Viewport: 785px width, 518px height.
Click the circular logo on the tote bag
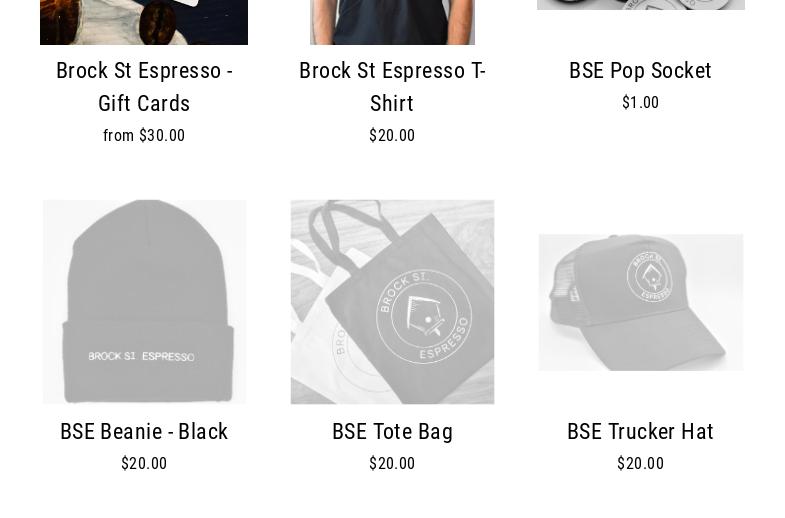pos(425,317)
